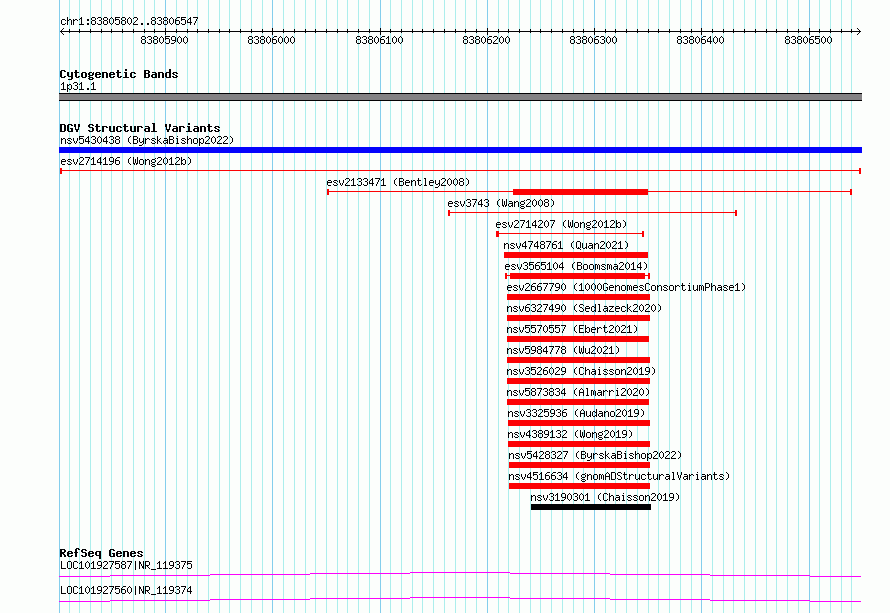The width and height of the screenshot is (890, 613).
Task: Select the black nsv3190301 (Chaisson2019) bar
Action: click(x=591, y=507)
